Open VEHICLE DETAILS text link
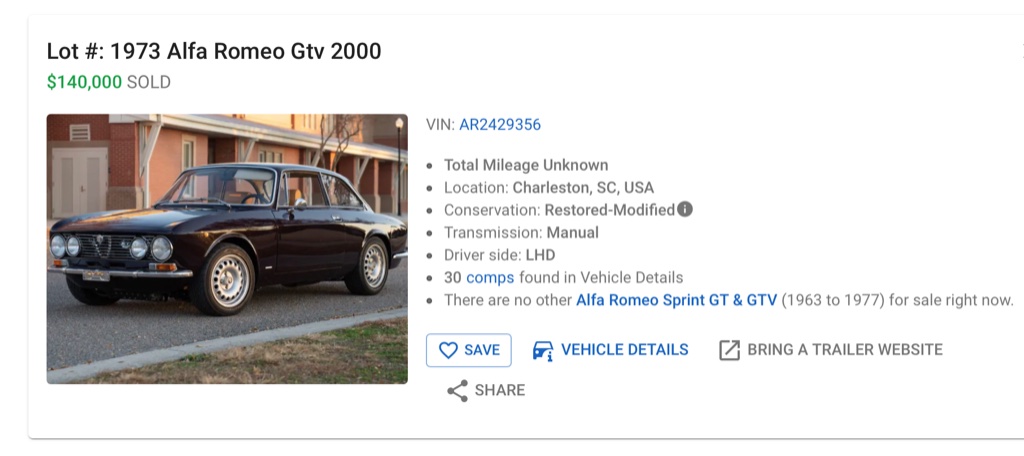The width and height of the screenshot is (1024, 456). (x=624, y=350)
